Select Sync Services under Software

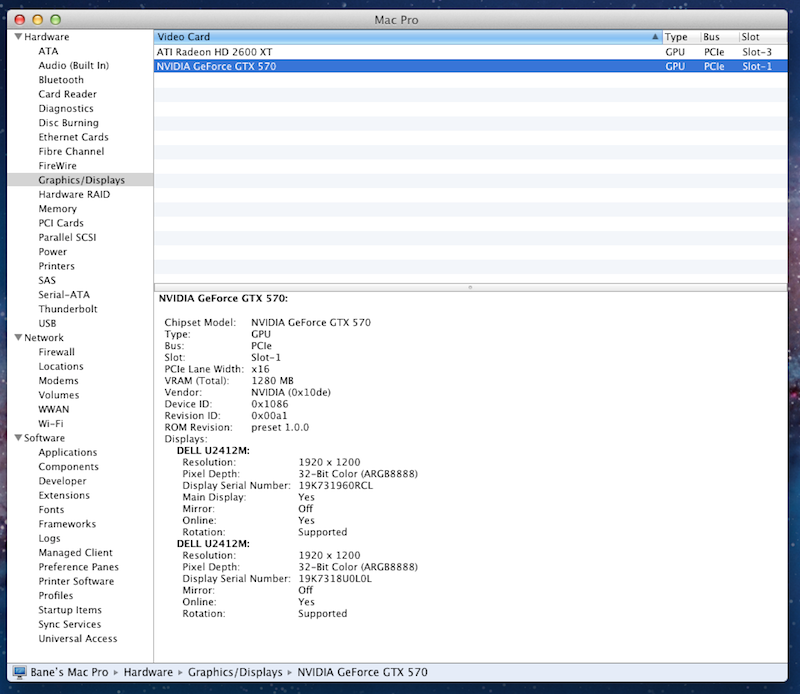click(69, 623)
